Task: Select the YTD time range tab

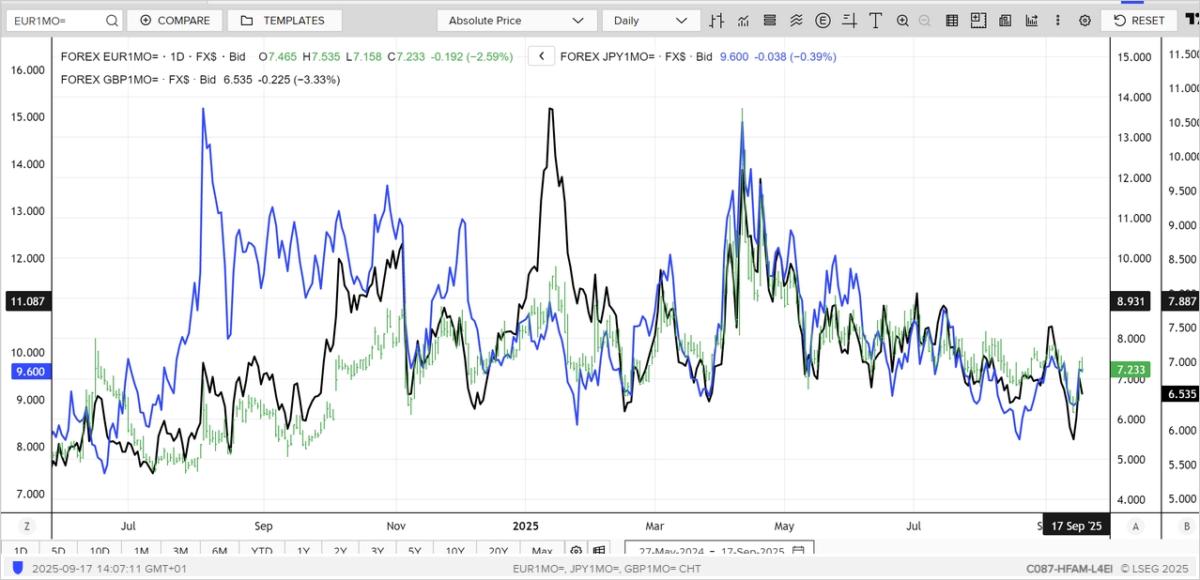Action: 262,551
